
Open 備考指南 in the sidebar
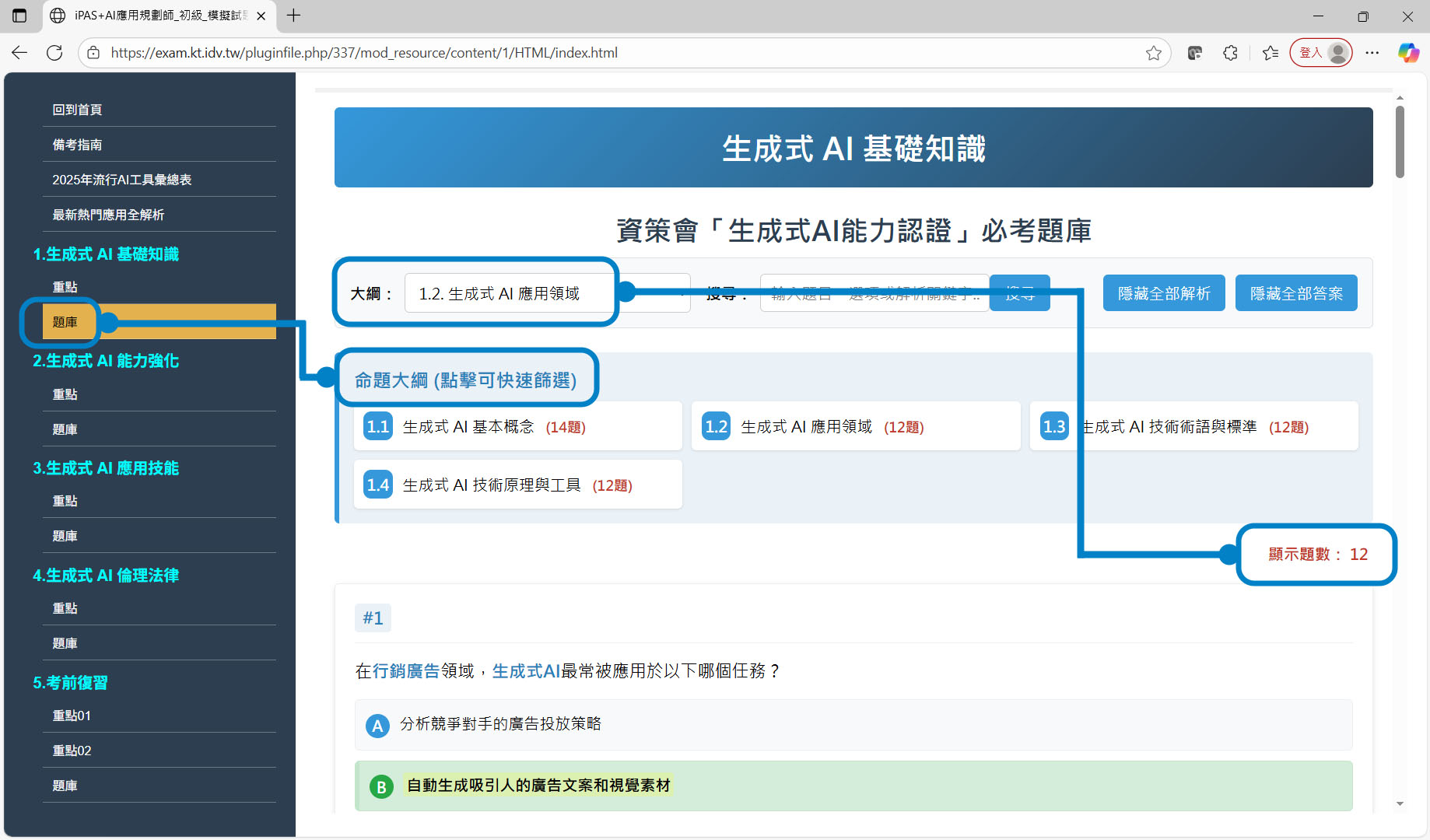[77, 145]
